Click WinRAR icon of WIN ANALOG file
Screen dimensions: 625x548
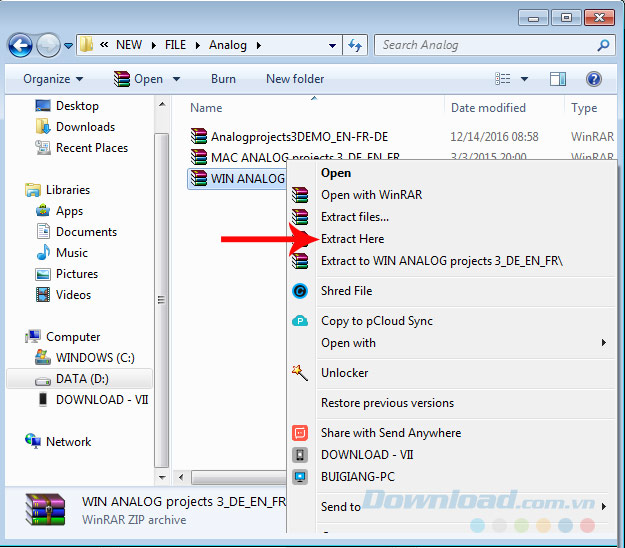pos(199,178)
